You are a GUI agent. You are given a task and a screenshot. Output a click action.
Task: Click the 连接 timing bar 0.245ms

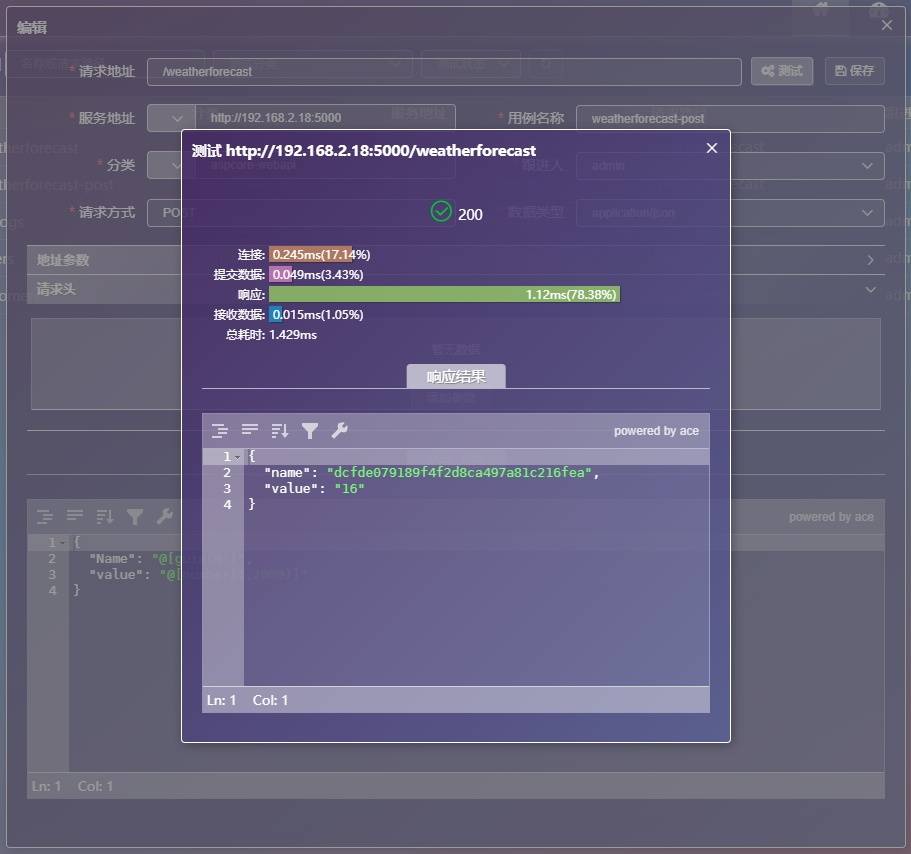[311, 254]
